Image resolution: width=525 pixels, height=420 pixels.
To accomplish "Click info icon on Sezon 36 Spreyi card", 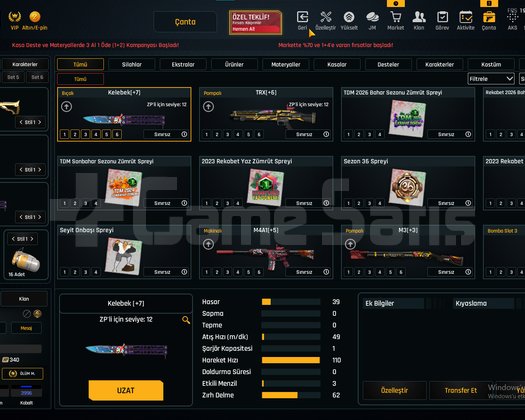I will pyautogui.click(x=468, y=203).
